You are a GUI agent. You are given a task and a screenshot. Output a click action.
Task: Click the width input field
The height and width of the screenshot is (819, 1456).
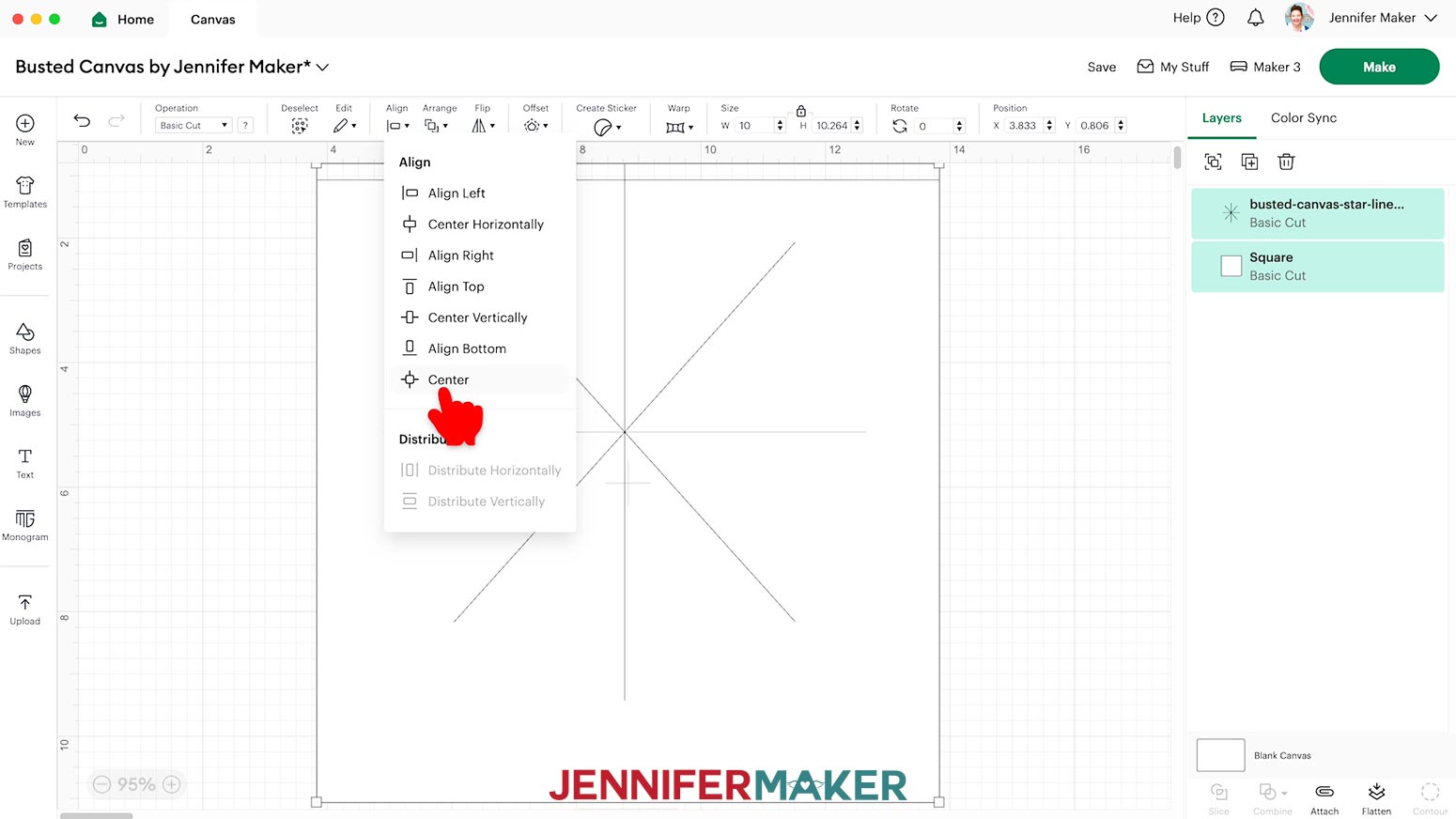(x=755, y=125)
